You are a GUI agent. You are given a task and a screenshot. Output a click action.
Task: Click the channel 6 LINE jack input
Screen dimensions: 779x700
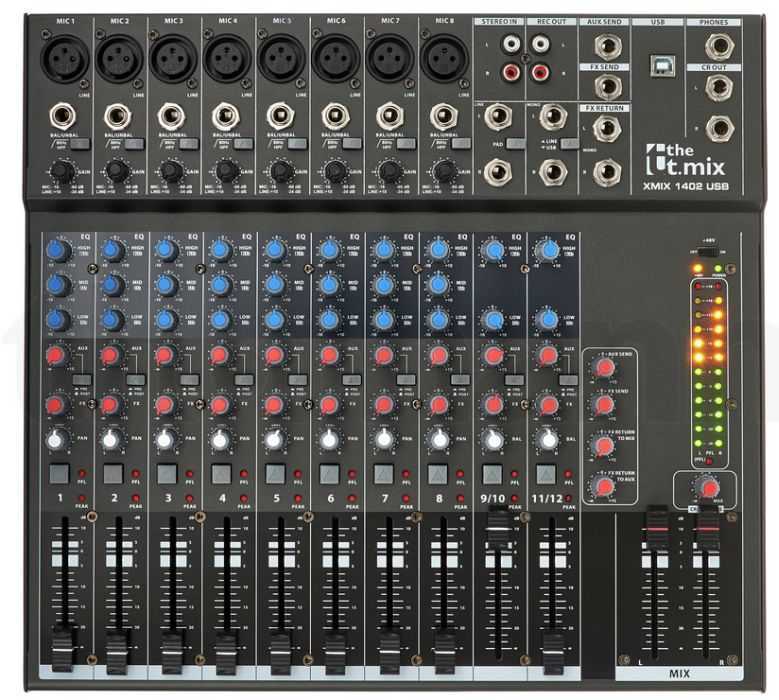(335, 117)
